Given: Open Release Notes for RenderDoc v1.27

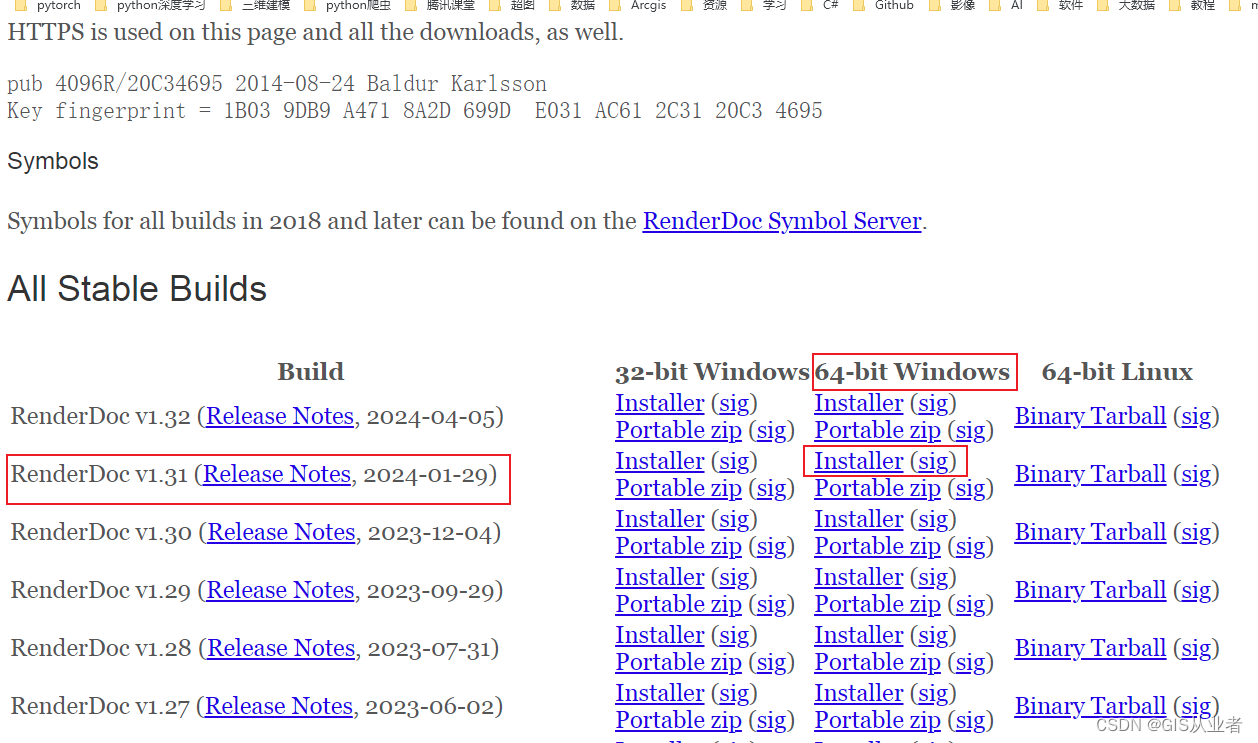Looking at the screenshot, I should pos(279,706).
